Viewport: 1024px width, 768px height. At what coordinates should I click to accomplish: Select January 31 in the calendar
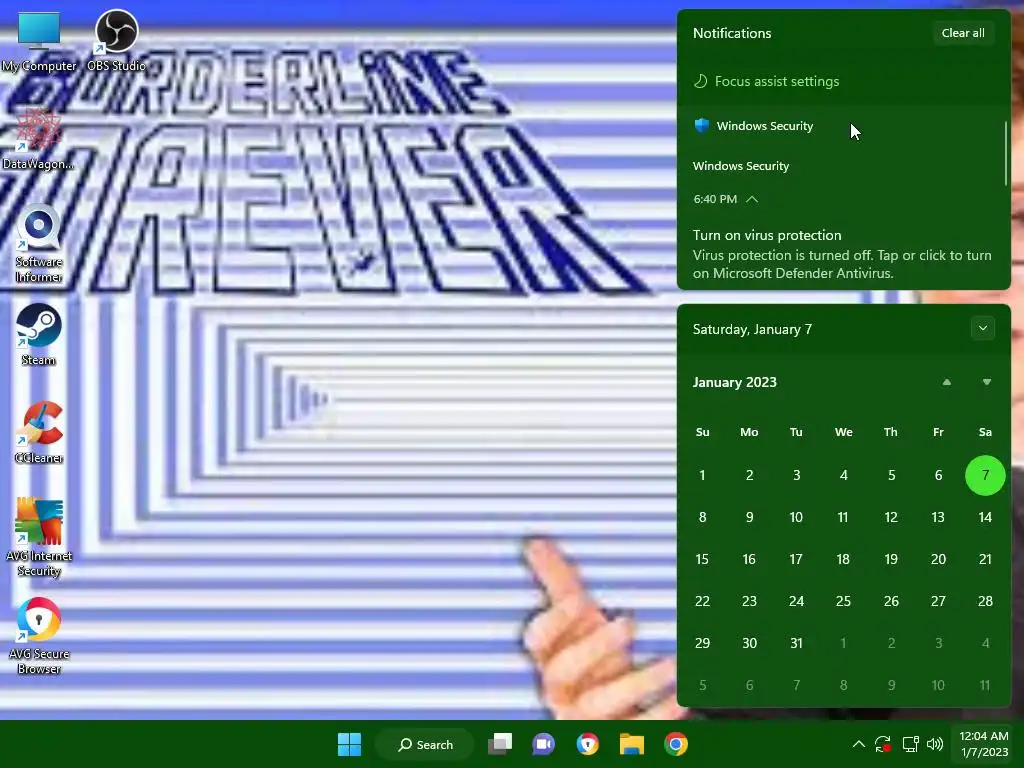click(796, 643)
